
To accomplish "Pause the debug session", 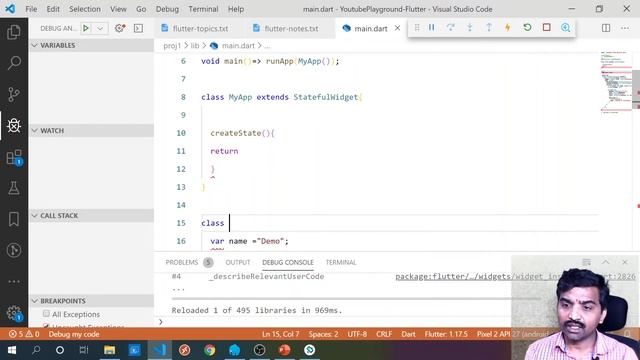I will coord(431,27).
